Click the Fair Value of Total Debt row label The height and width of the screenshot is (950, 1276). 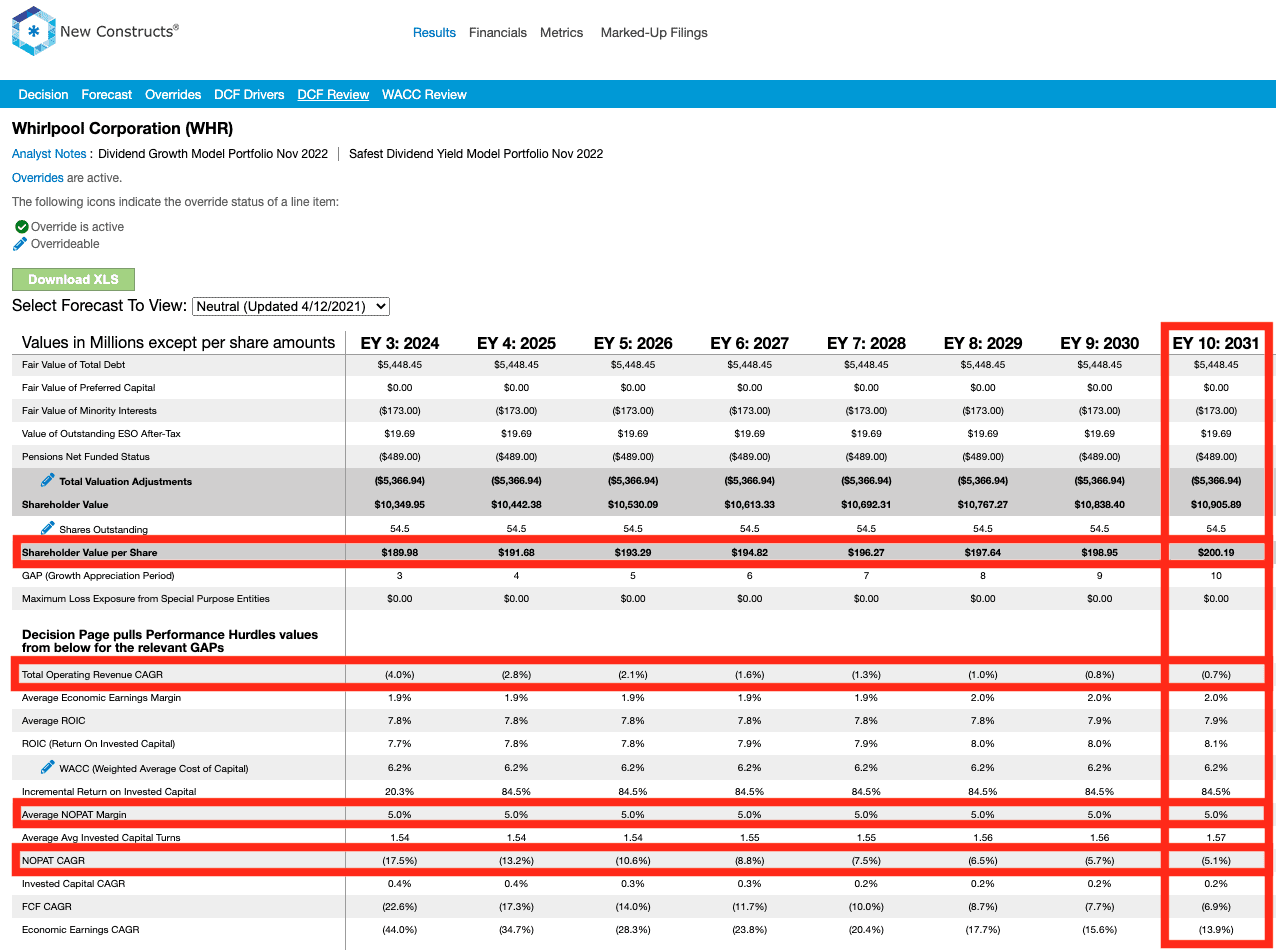click(x=74, y=365)
